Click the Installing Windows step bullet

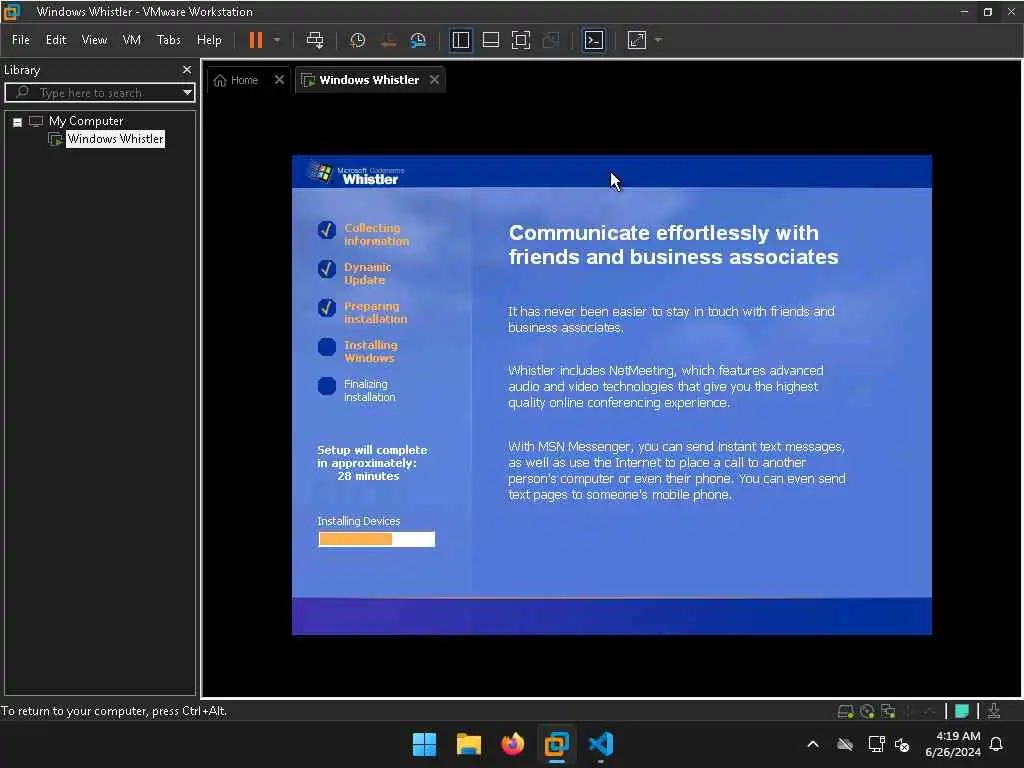coord(327,347)
